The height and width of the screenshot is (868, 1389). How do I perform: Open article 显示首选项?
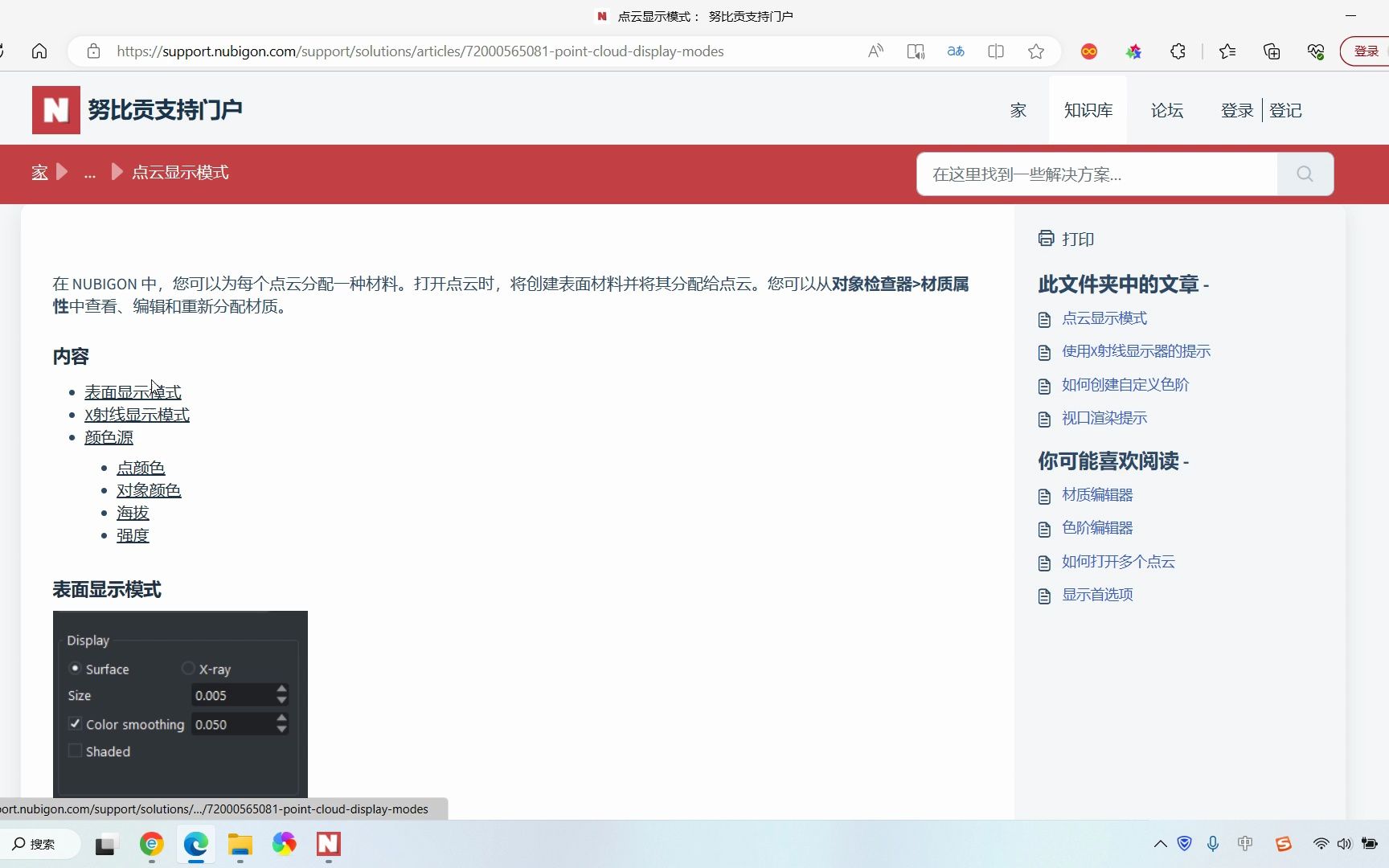pos(1097,595)
